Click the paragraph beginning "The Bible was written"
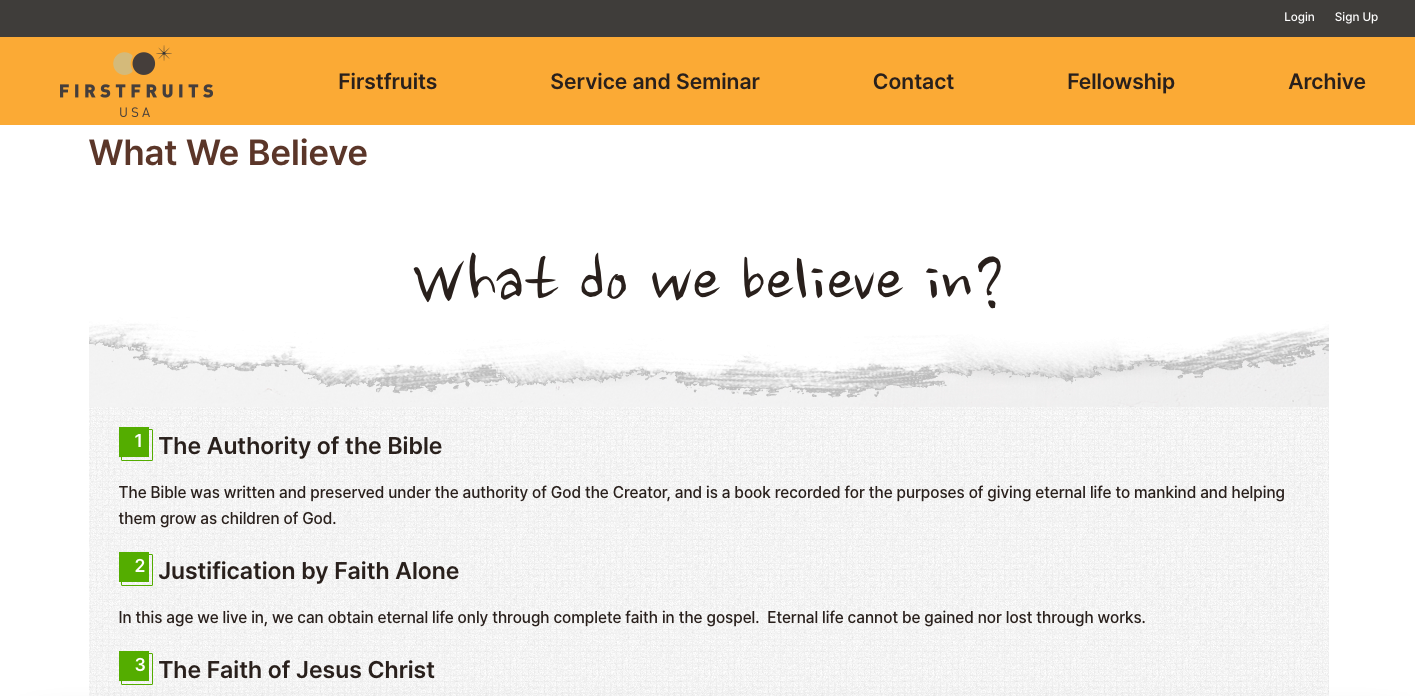This screenshot has height=696, width=1415. coord(701,505)
